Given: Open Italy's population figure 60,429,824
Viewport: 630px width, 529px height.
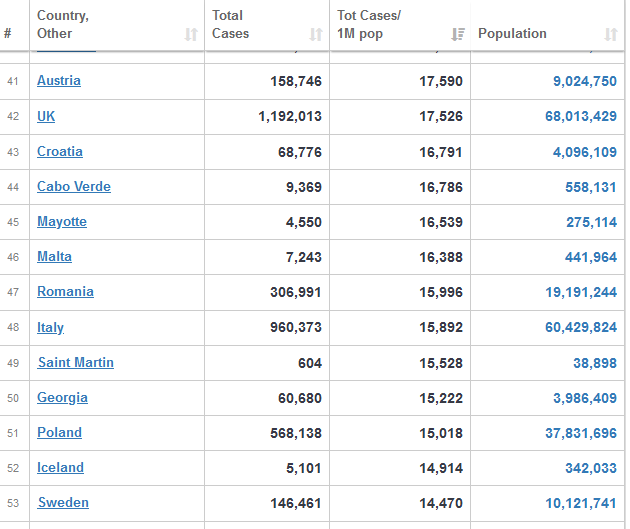Looking at the screenshot, I should [581, 327].
